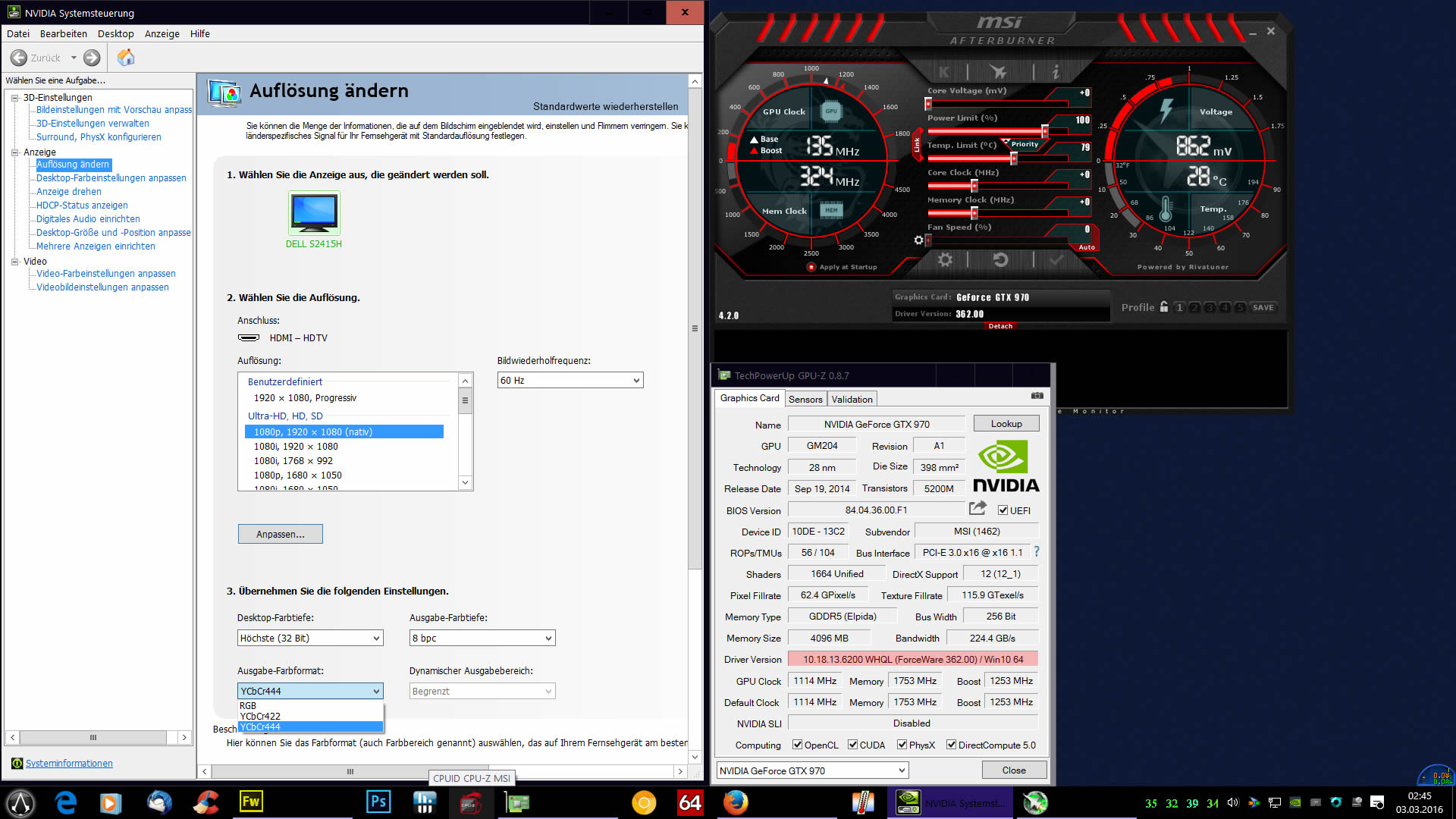
Task: Click the GPU-Z screenshot camera icon
Action: 1037,395
